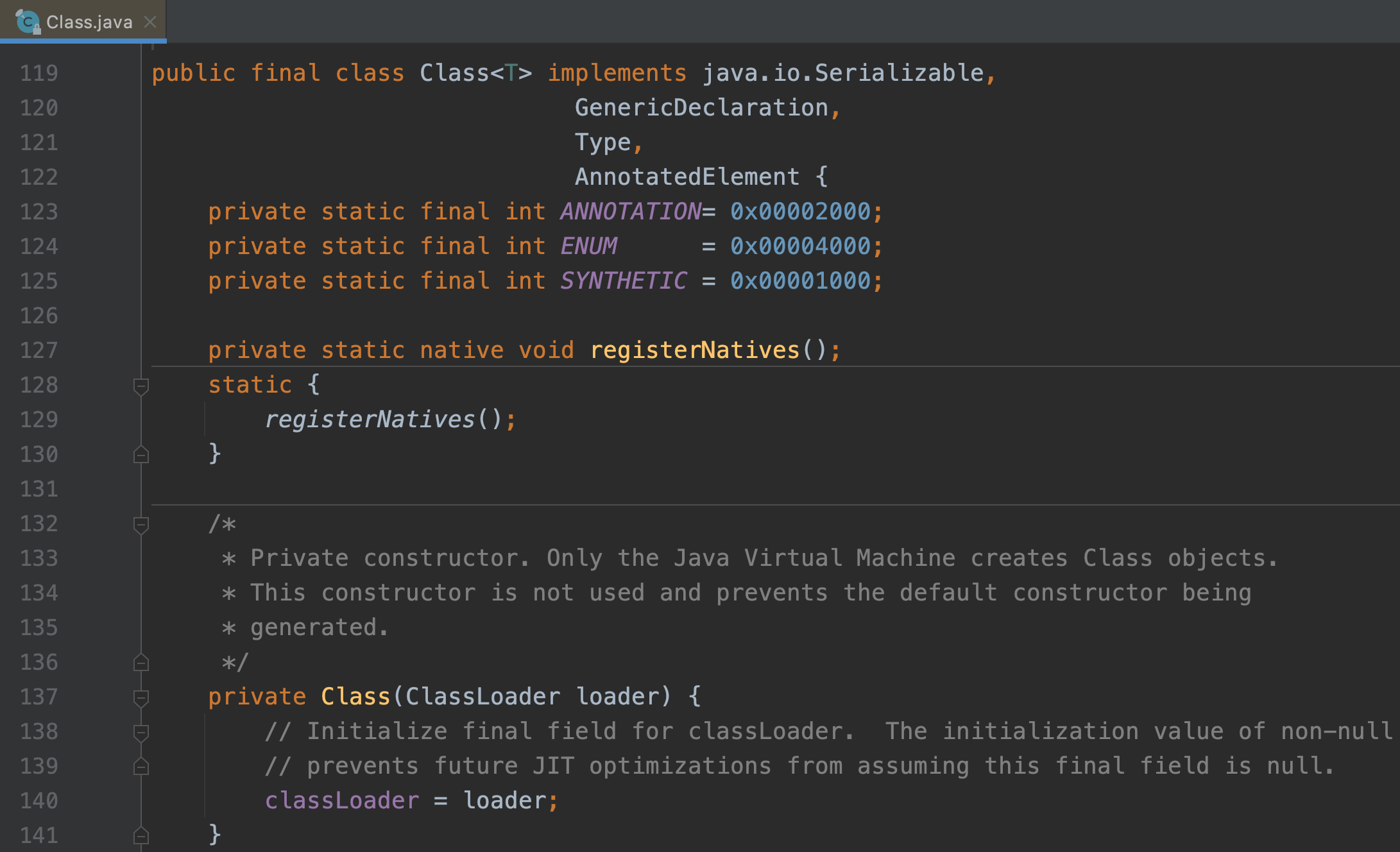Place cursor on GenericDeclaration interface name

click(701, 108)
